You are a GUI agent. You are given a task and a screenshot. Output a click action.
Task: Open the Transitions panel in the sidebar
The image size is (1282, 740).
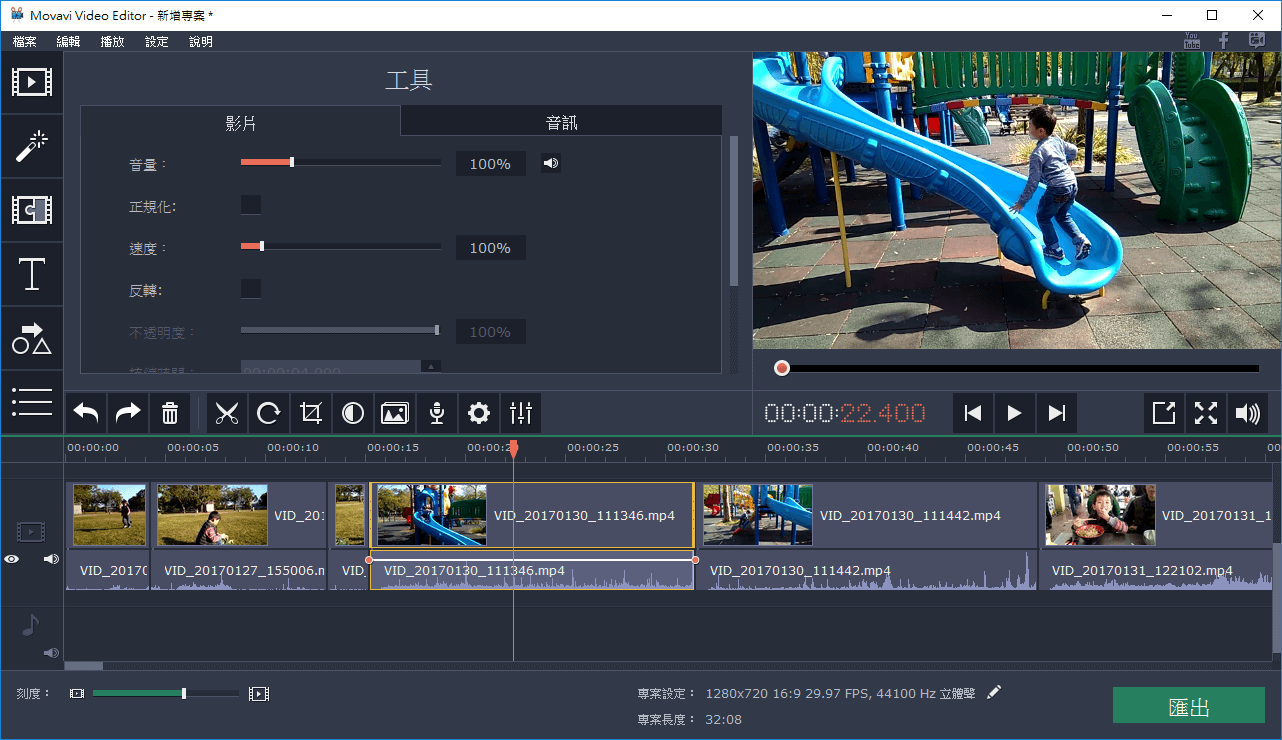32,210
